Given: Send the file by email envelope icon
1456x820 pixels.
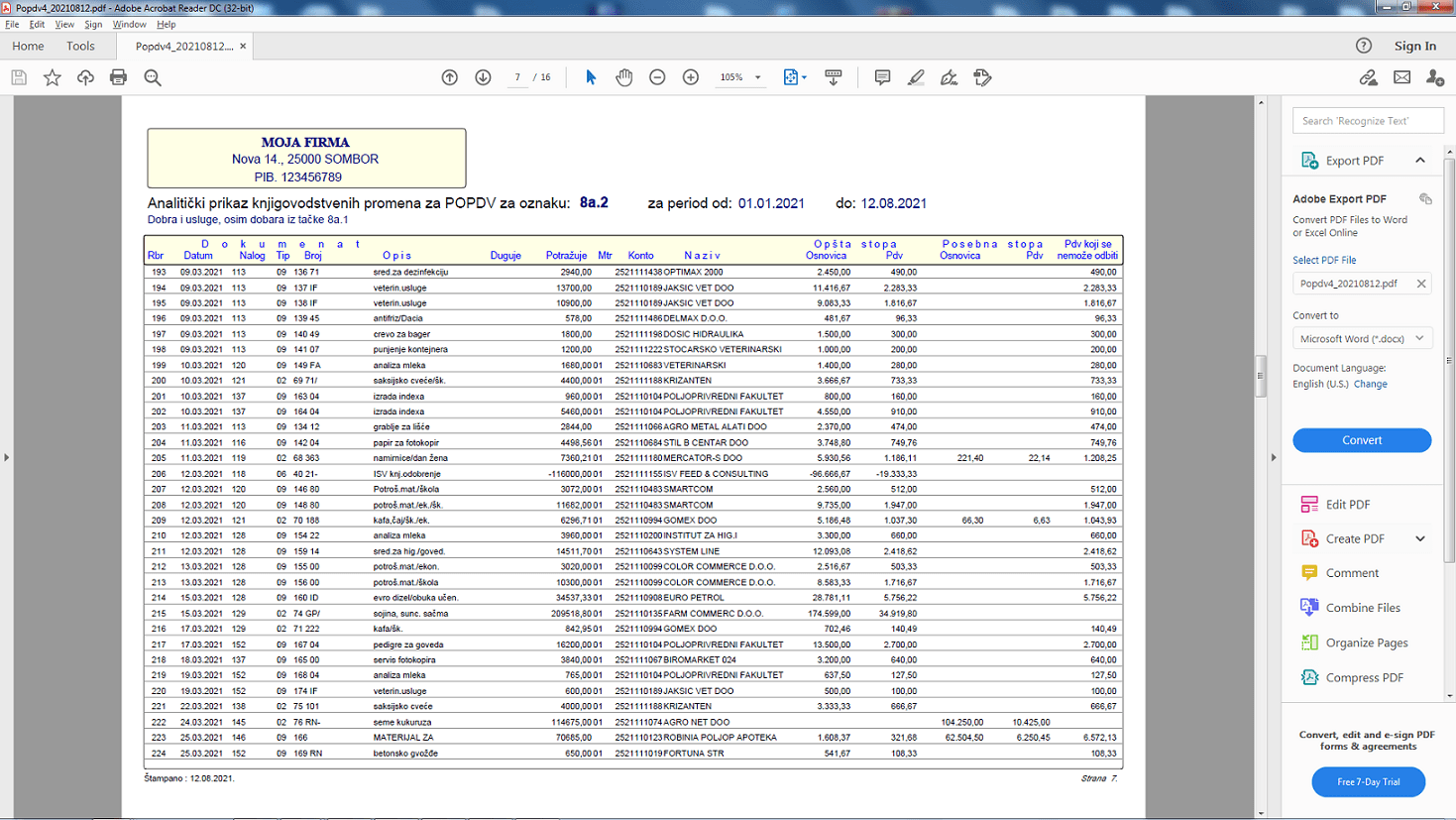Looking at the screenshot, I should click(x=1401, y=77).
